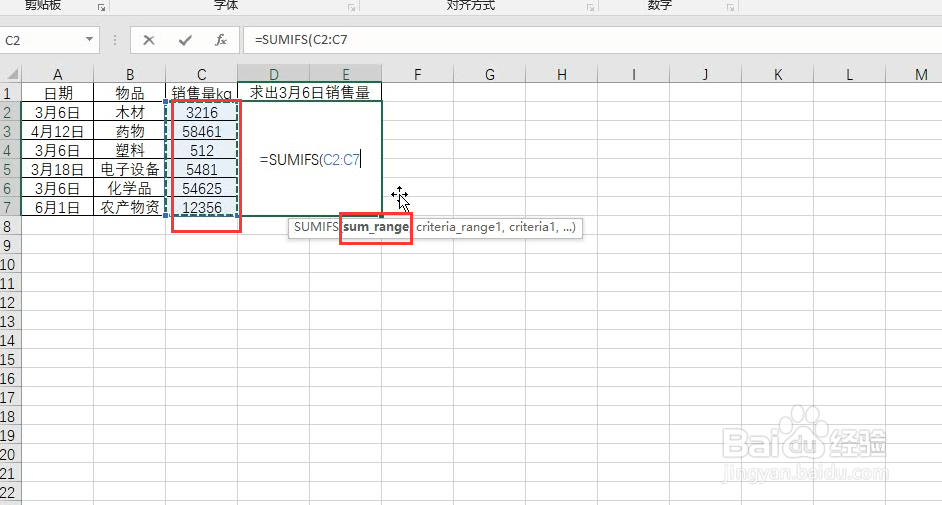Click cell containing 塑料
Image resolution: width=942 pixels, height=505 pixels.
[130, 150]
